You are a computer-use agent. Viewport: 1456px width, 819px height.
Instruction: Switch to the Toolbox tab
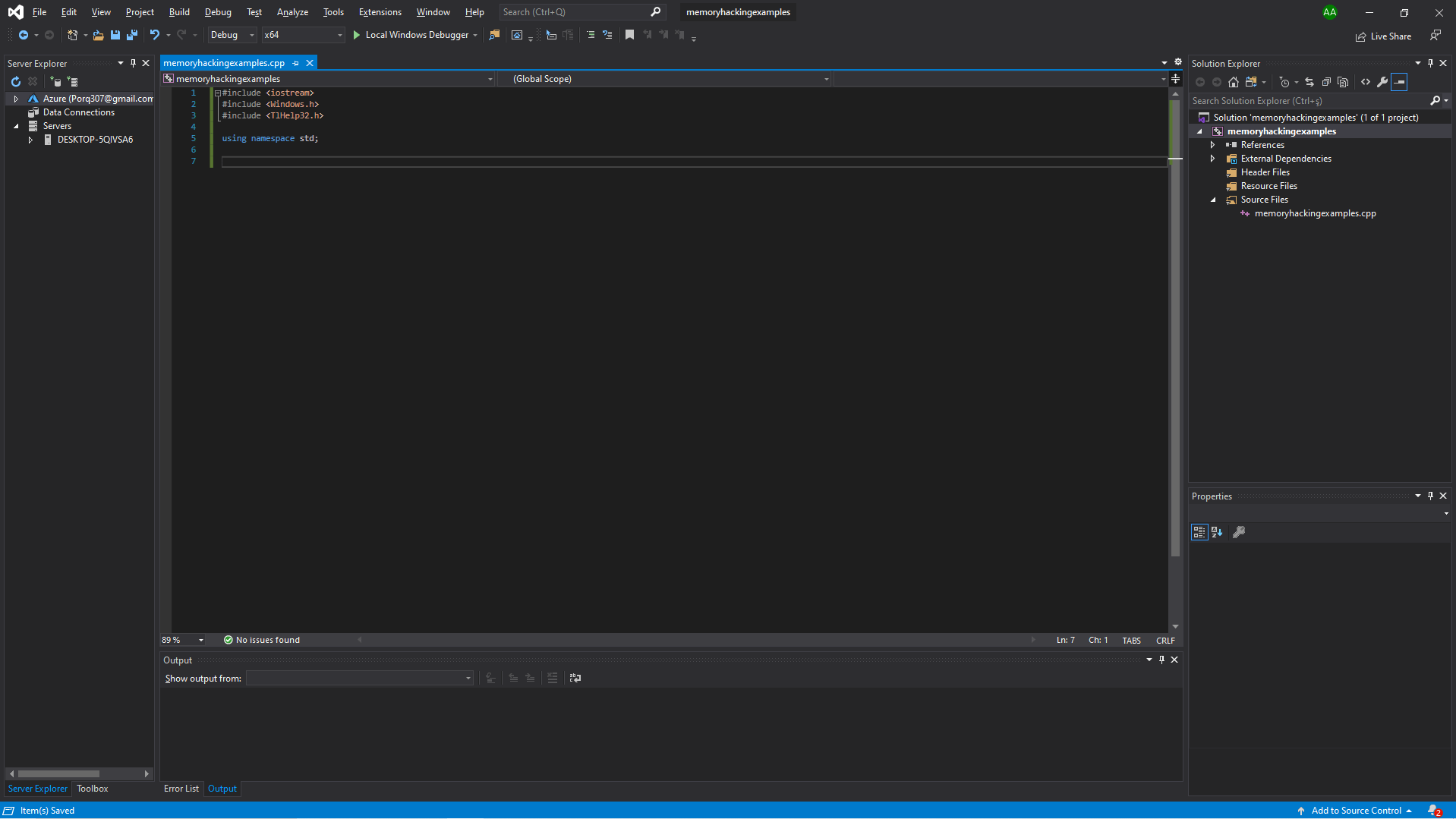click(93, 789)
